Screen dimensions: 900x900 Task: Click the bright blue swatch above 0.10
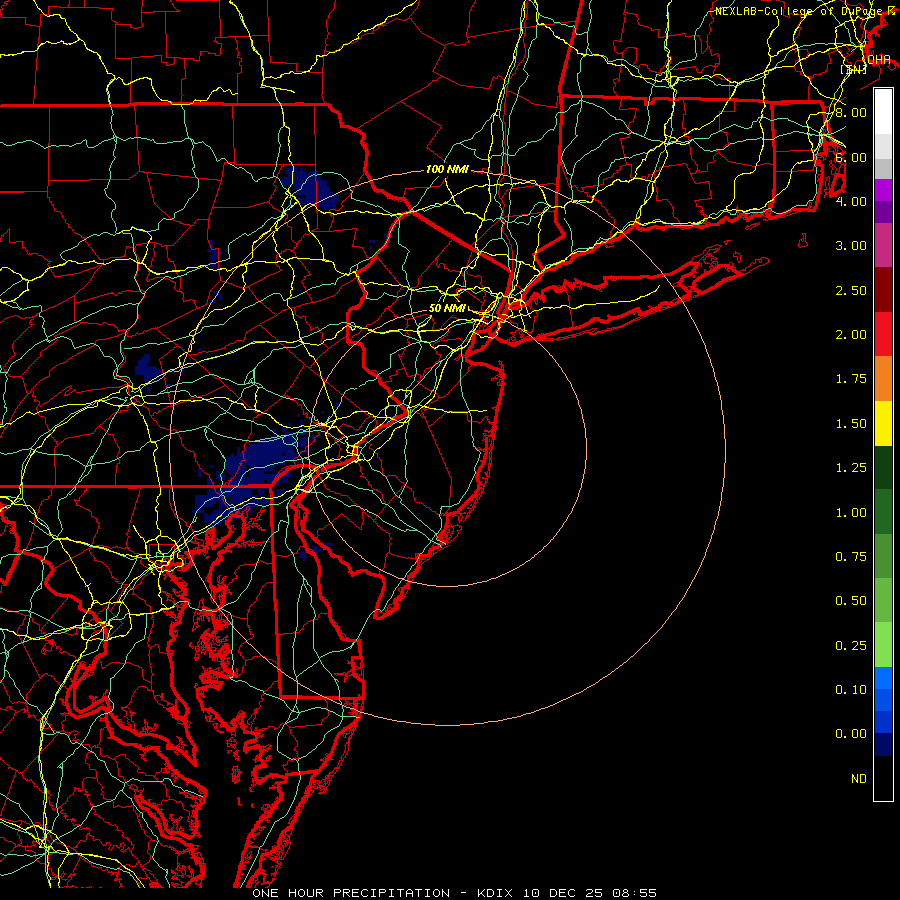point(883,678)
